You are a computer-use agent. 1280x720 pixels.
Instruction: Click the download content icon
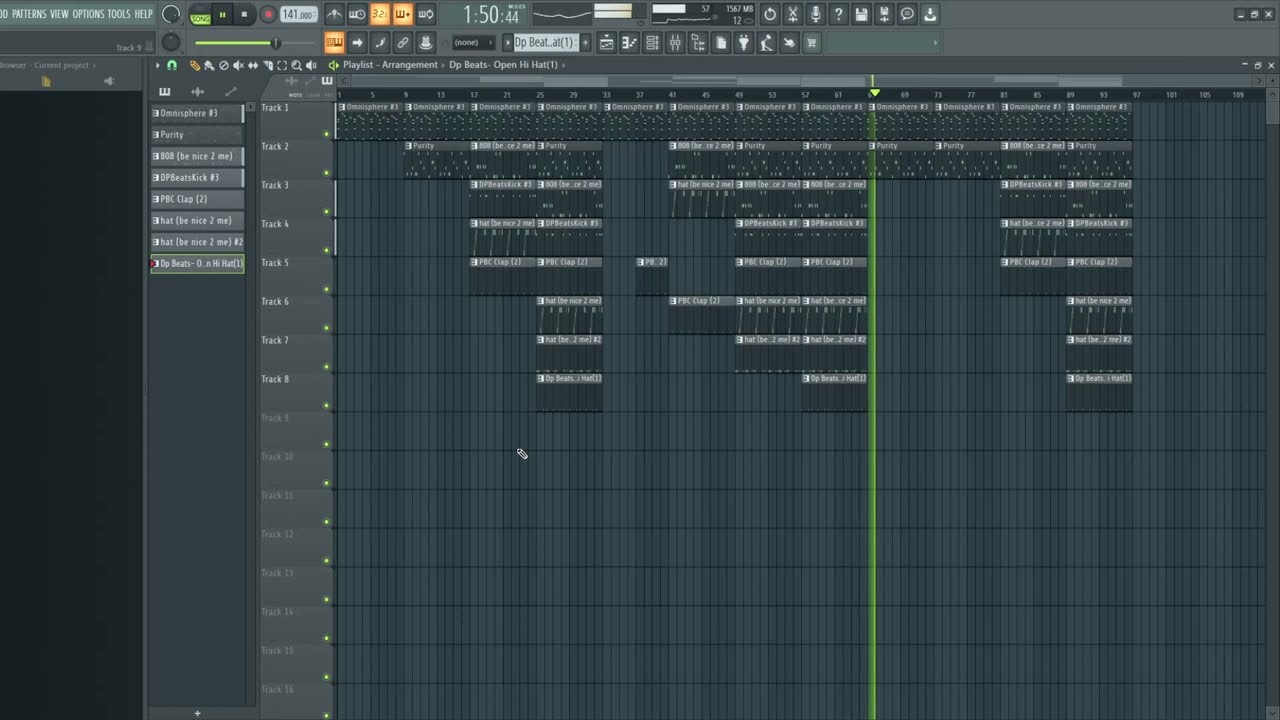[x=931, y=14]
